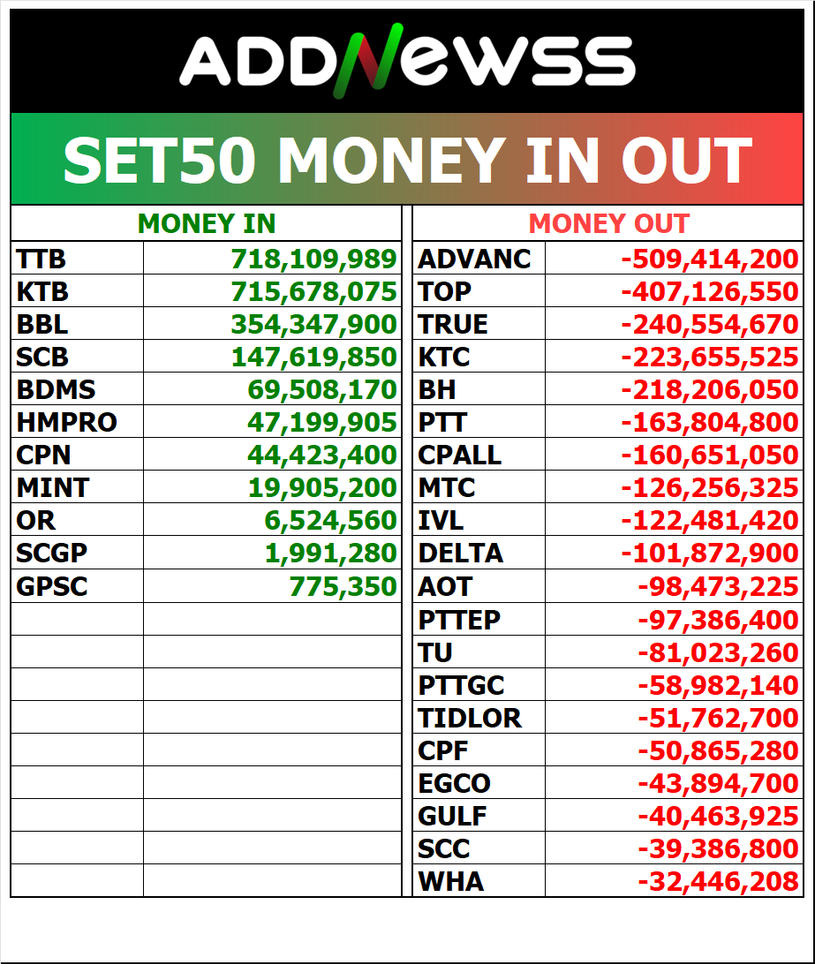Viewport: 815px width, 964px height.
Task: Click the BBL ticker cell
Action: point(42,324)
